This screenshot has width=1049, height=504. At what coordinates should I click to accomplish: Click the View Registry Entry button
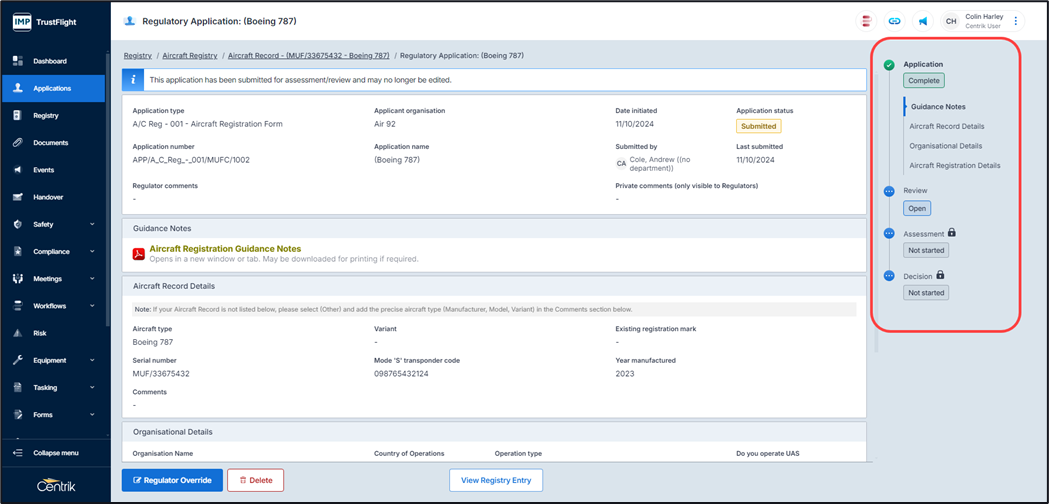click(496, 480)
